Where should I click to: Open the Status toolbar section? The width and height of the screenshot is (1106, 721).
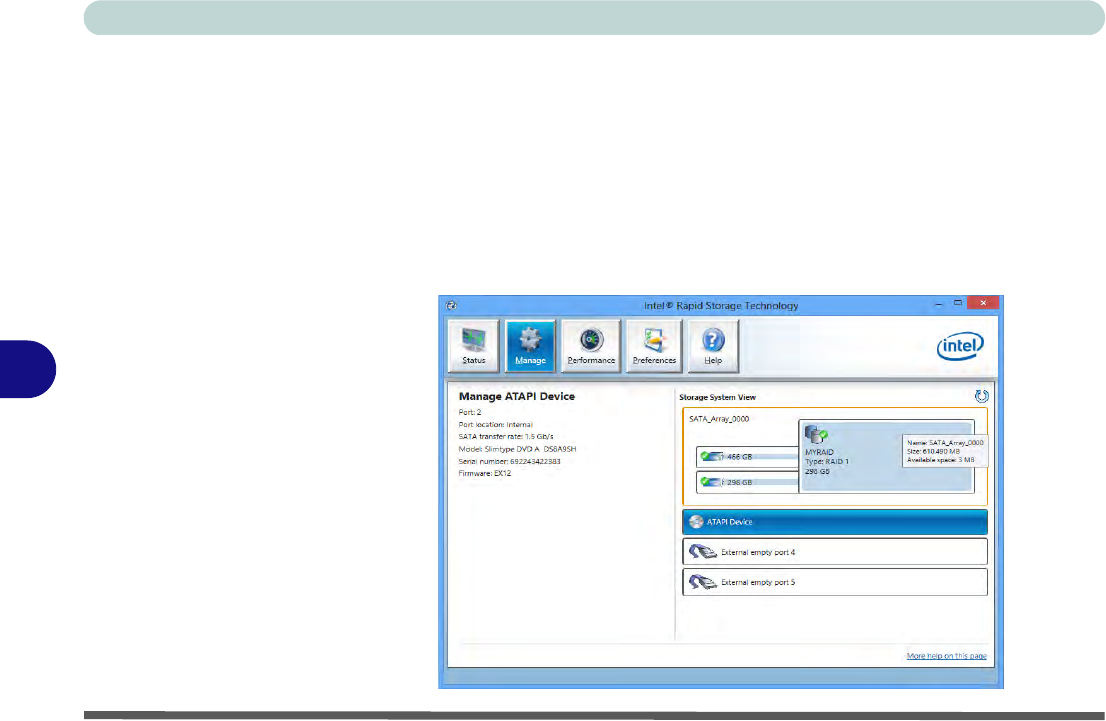point(473,346)
